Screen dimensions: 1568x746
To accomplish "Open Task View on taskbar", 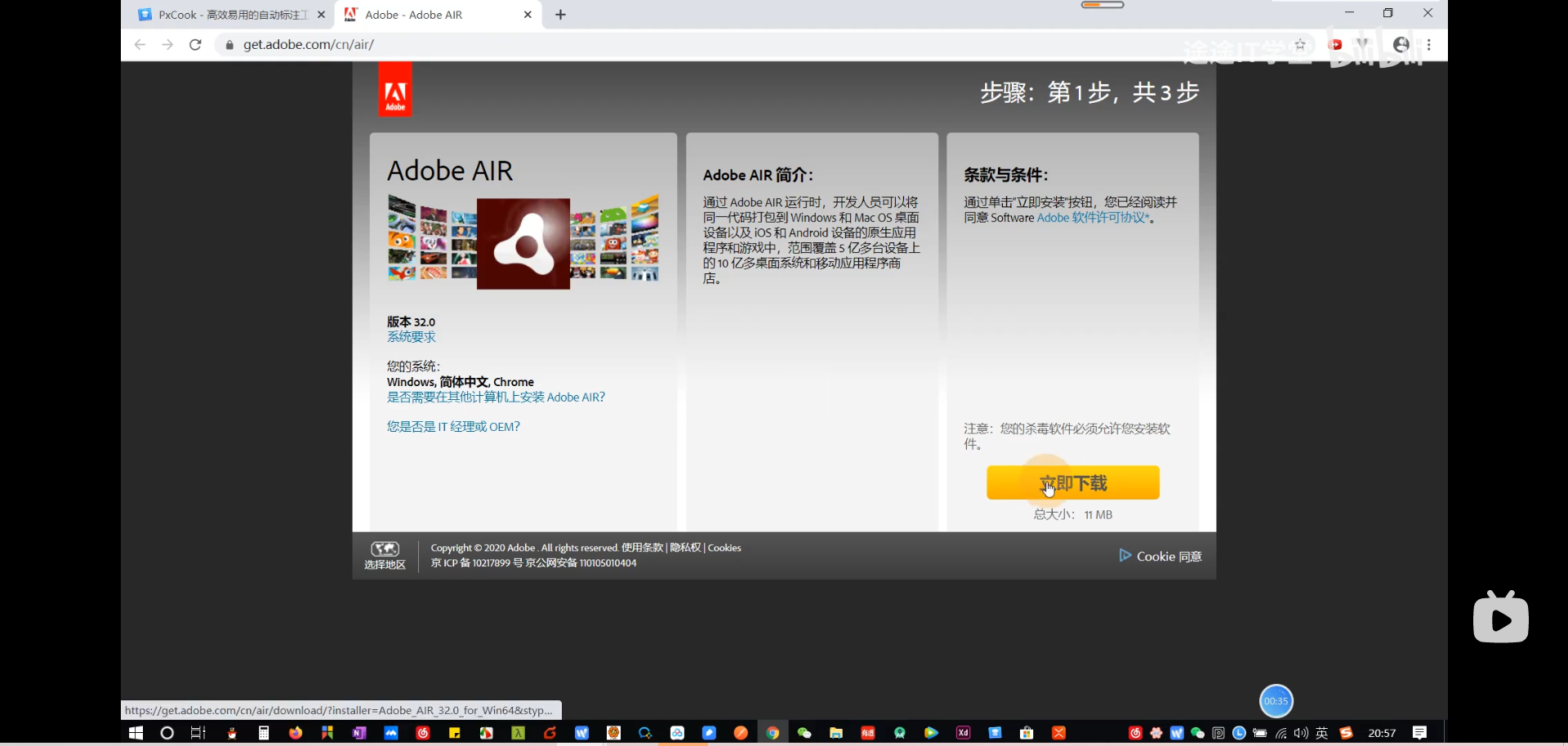I will (x=198, y=733).
